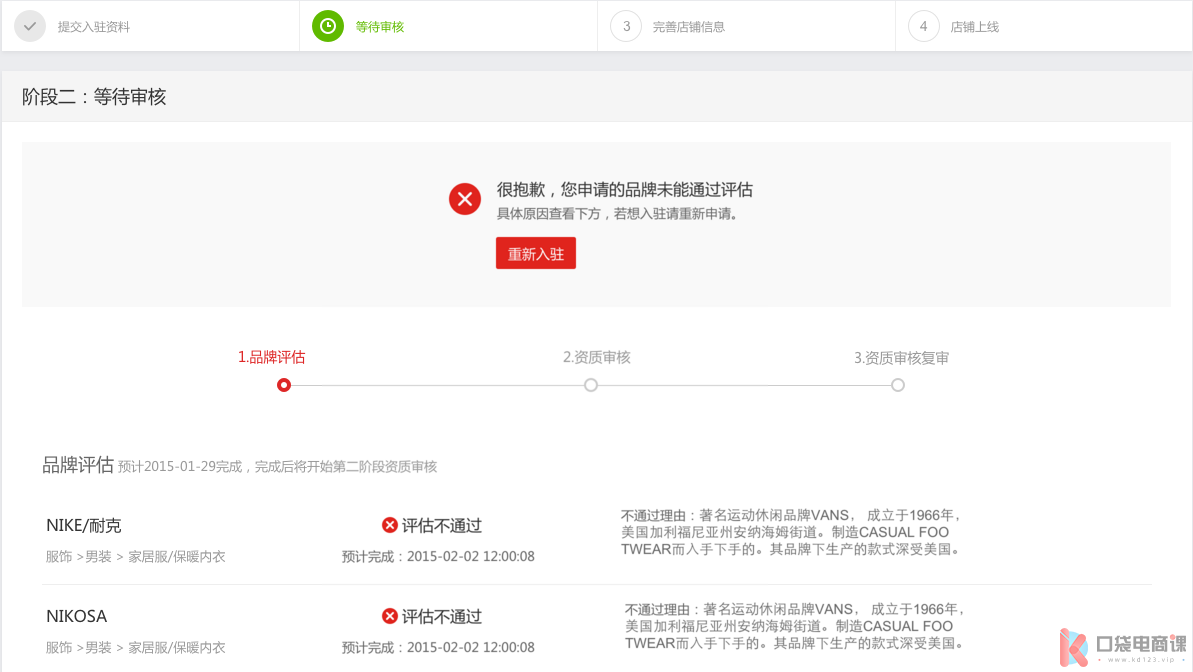Click the green clock icon for 等待审核
The image size is (1193, 672).
coord(327,27)
